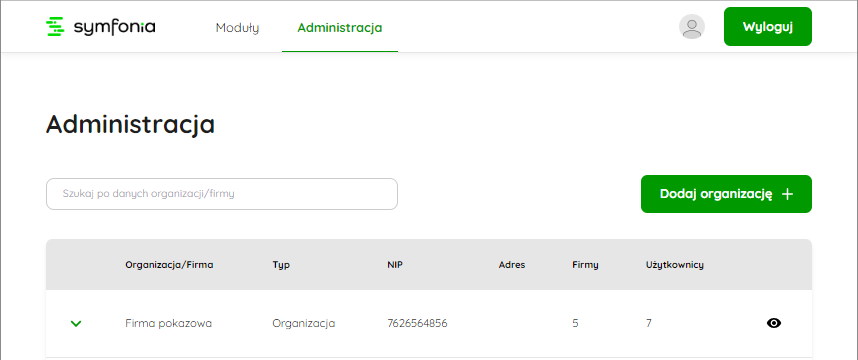Click the Typ column header
This screenshot has width=858, height=360.
pyautogui.click(x=281, y=265)
